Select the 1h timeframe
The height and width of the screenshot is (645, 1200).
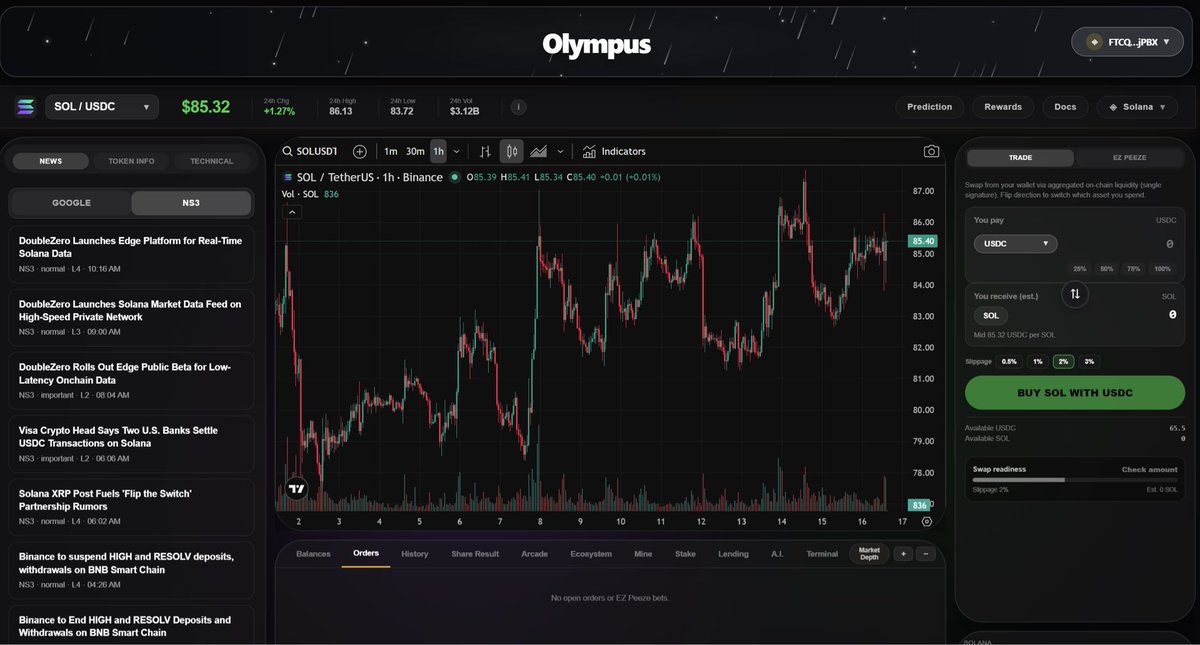(x=439, y=151)
